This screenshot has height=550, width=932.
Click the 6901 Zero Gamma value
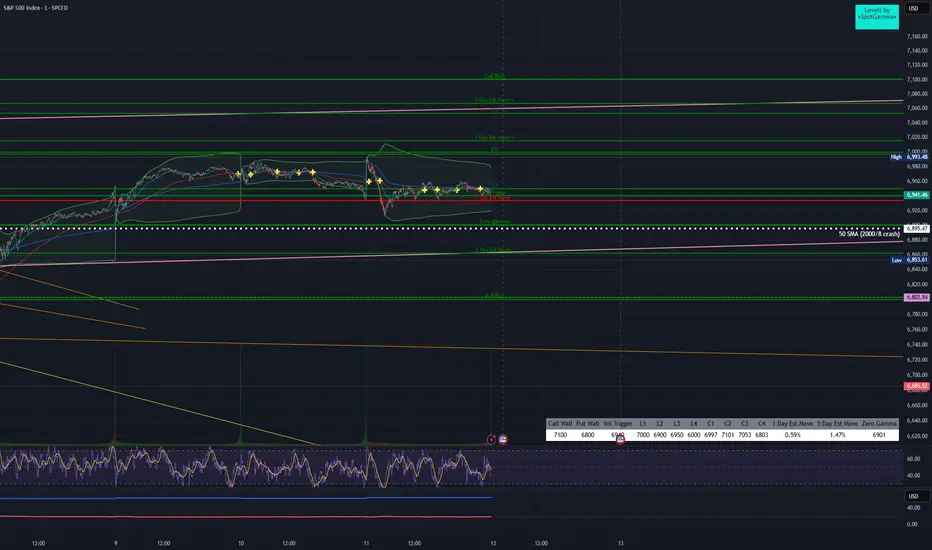click(x=879, y=435)
